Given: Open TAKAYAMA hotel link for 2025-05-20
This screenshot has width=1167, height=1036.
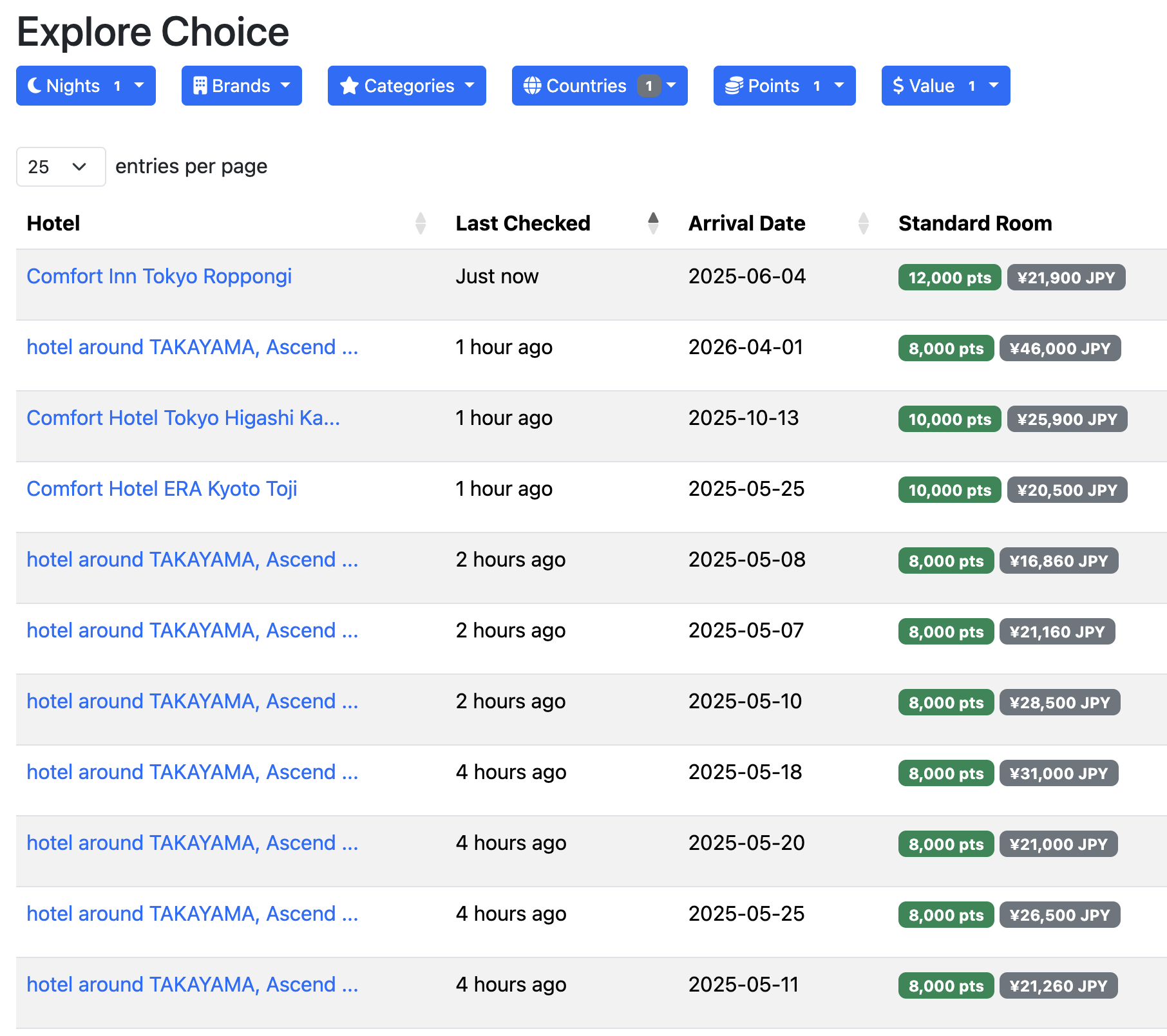Looking at the screenshot, I should coord(193,843).
